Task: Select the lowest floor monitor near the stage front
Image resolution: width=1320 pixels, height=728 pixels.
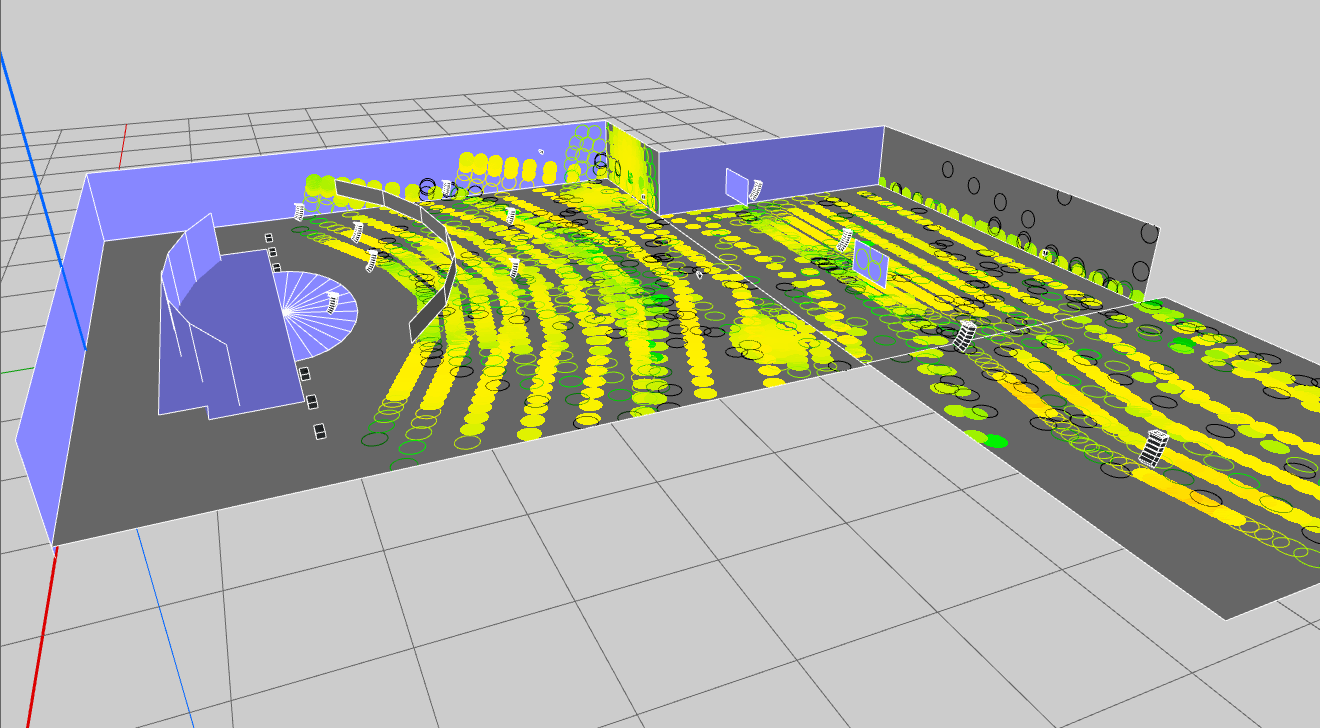Action: pos(320,431)
